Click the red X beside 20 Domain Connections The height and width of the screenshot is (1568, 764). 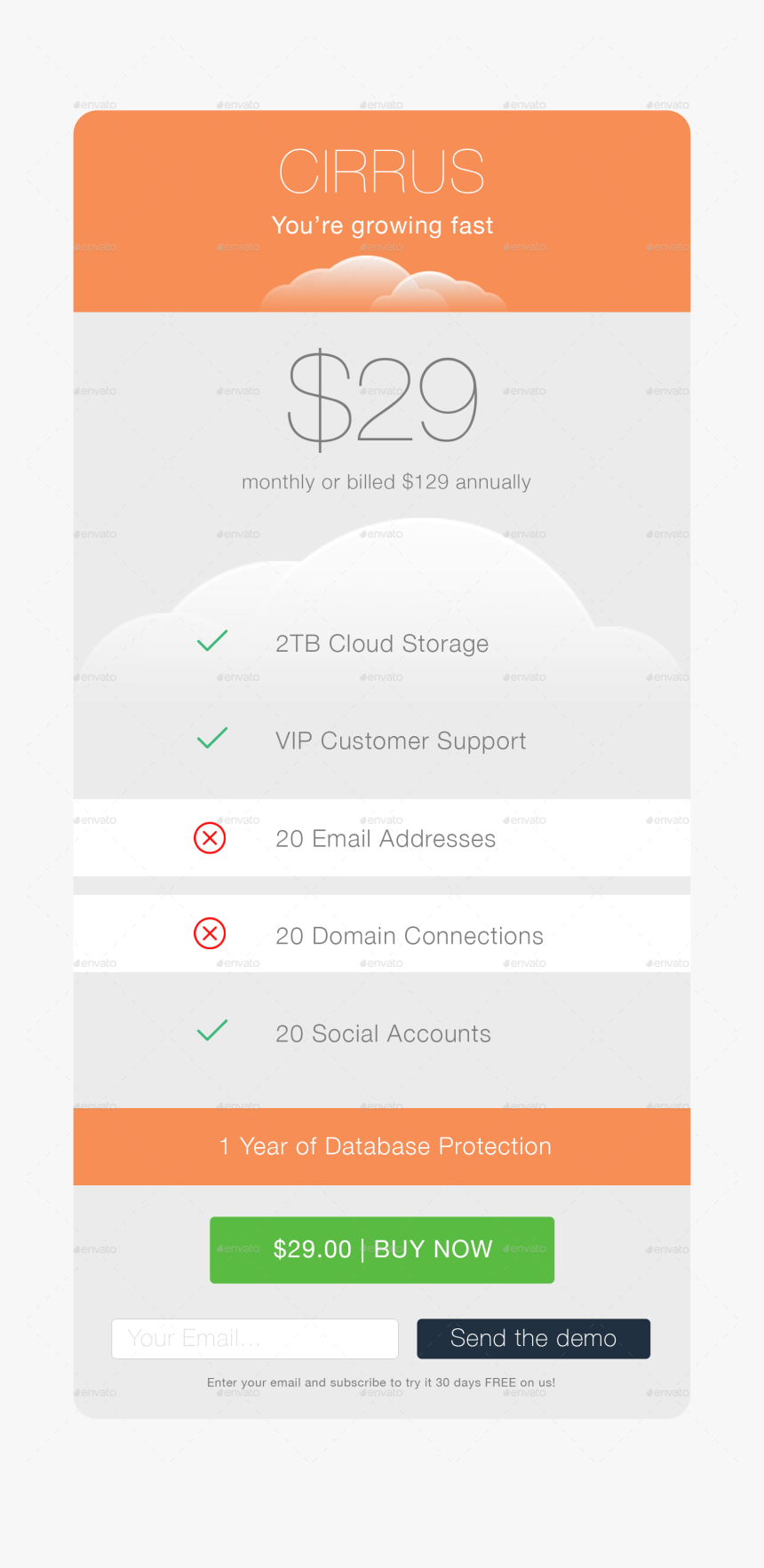click(210, 933)
